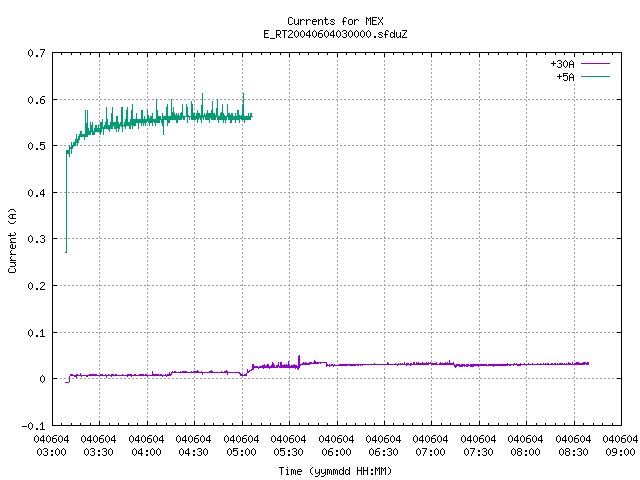The width and height of the screenshot is (640, 480).
Task: Click the x-axis label 'Time (yymmdd HH:MM)'
Action: point(335,471)
